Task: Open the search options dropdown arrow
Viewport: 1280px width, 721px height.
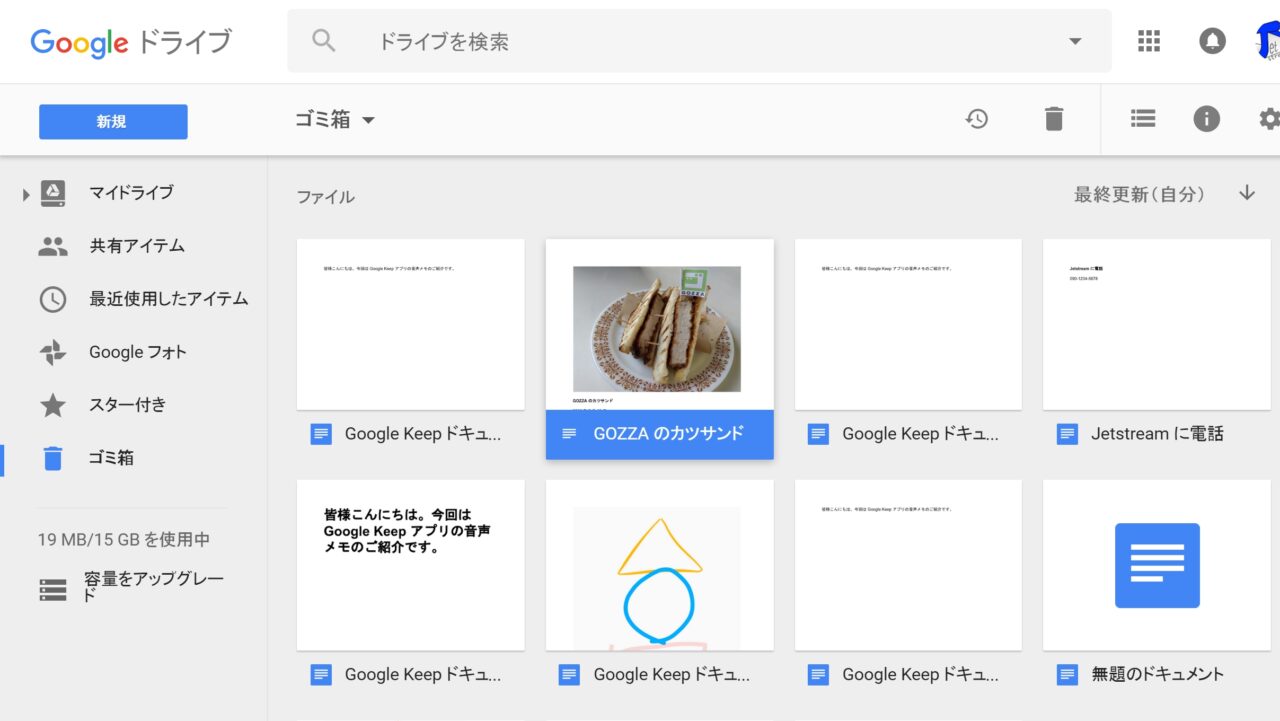Action: click(1075, 42)
